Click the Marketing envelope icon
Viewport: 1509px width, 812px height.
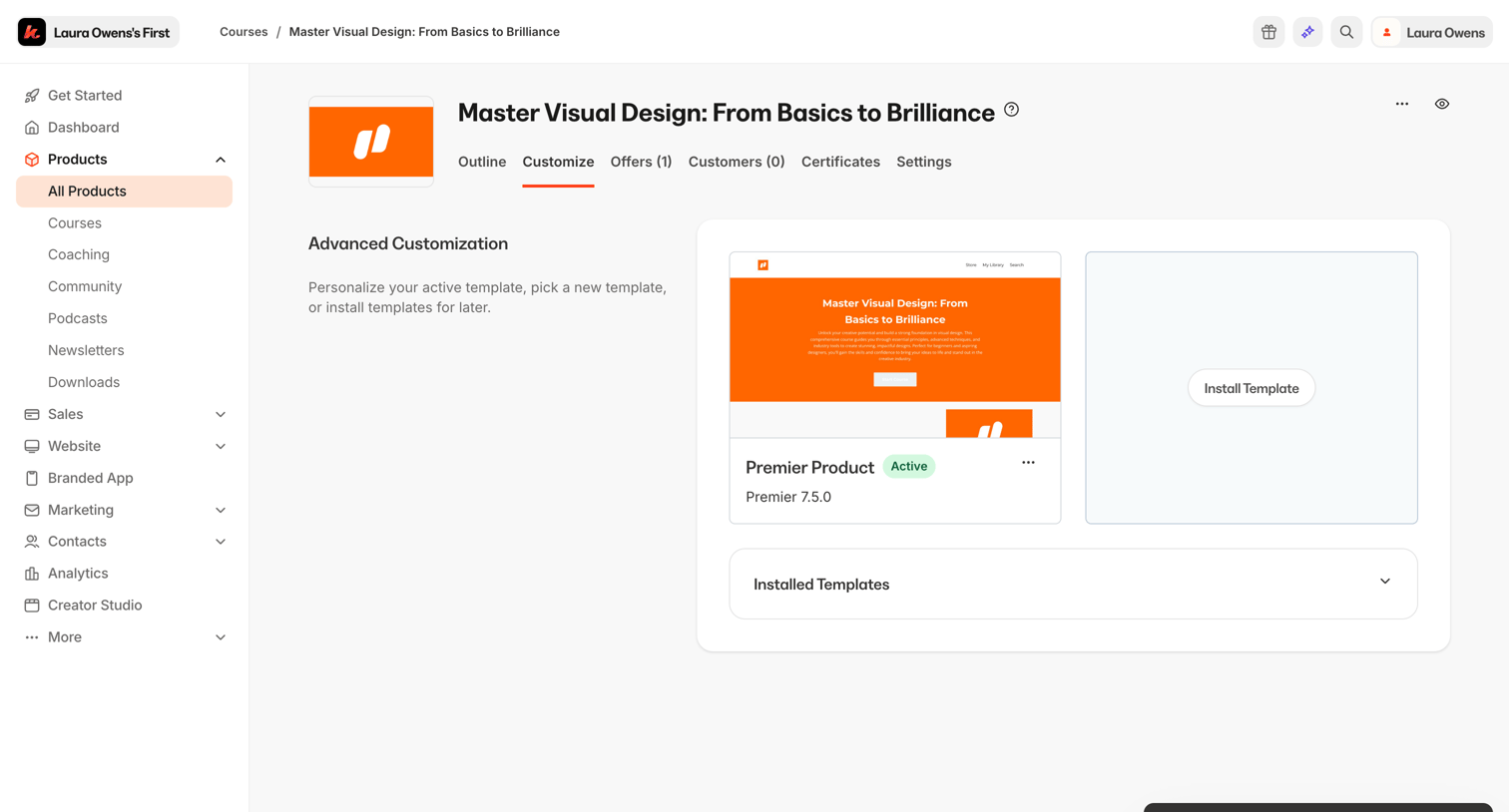pyautogui.click(x=32, y=510)
